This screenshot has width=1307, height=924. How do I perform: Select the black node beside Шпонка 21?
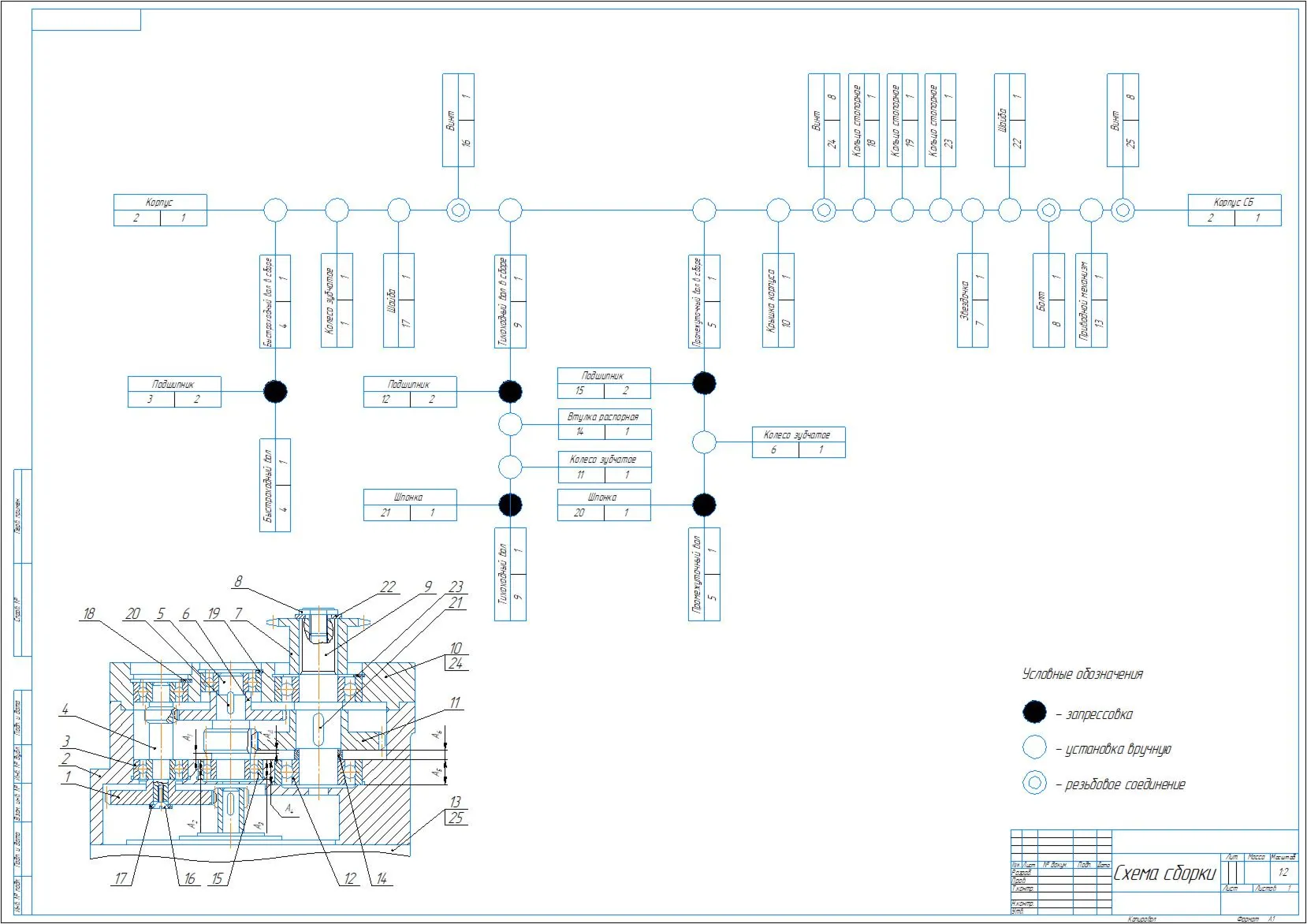(511, 505)
